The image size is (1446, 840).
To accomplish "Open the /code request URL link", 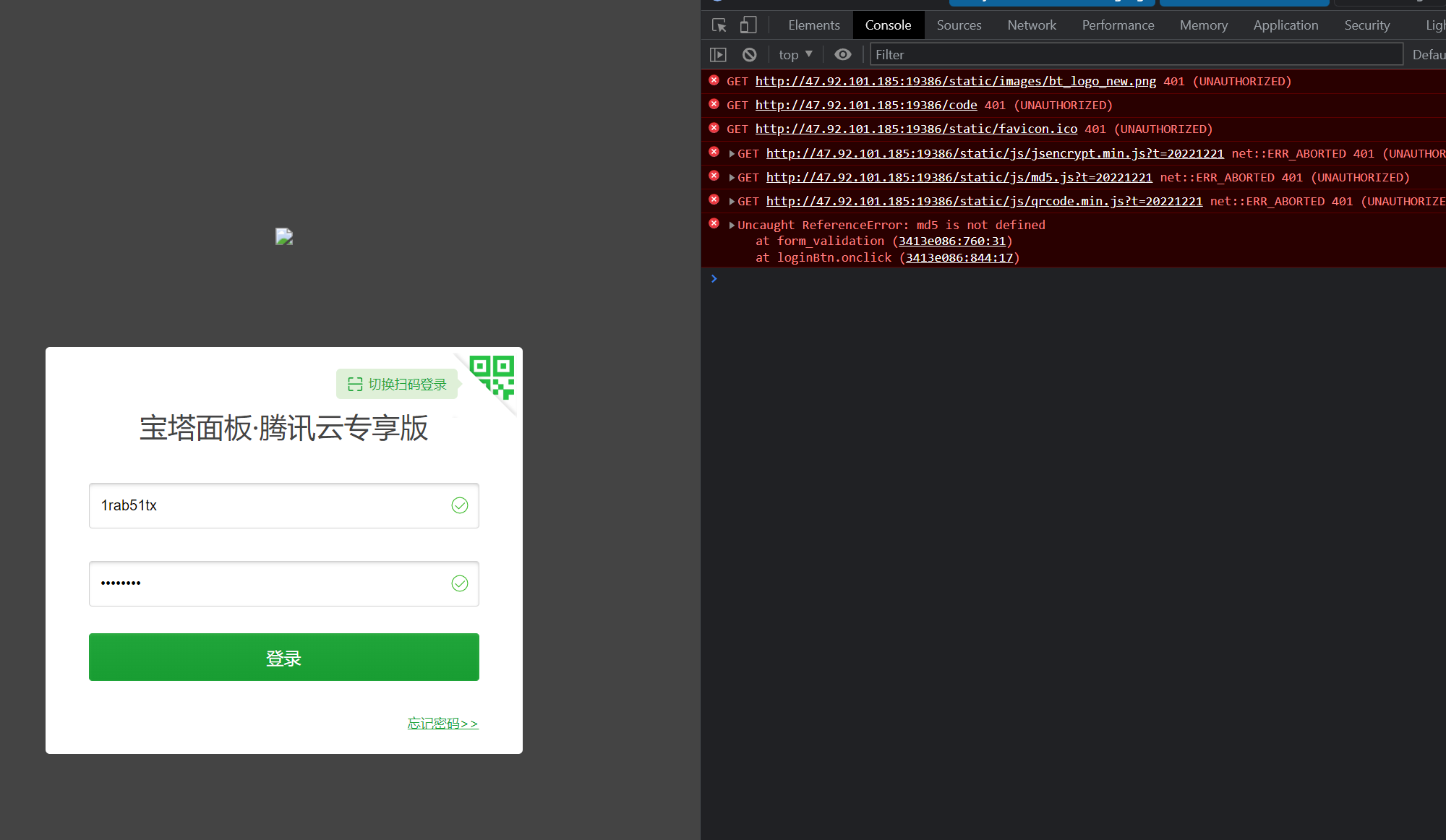I will [x=866, y=106].
